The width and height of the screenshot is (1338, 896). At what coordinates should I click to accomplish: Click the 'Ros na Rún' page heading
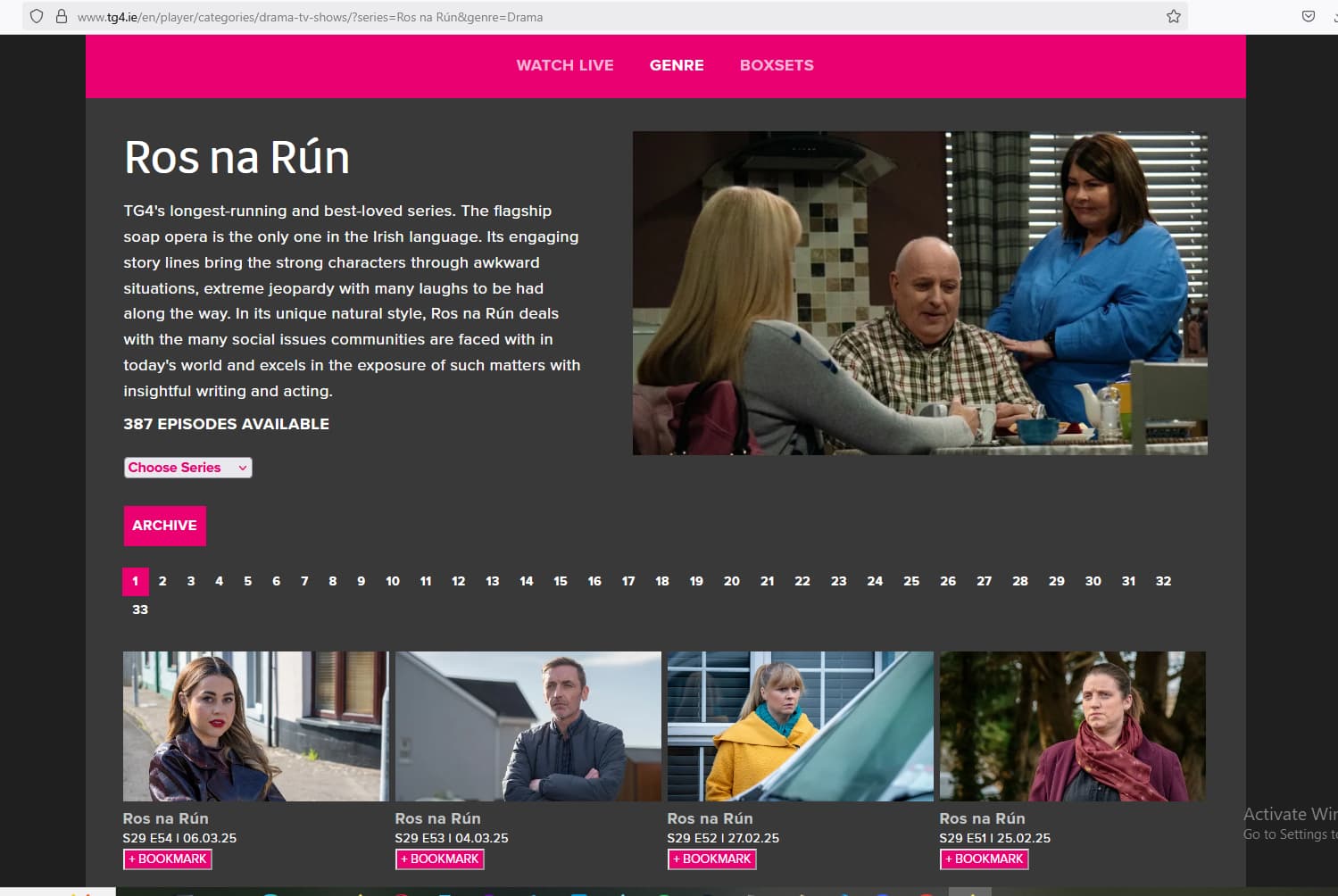(237, 157)
